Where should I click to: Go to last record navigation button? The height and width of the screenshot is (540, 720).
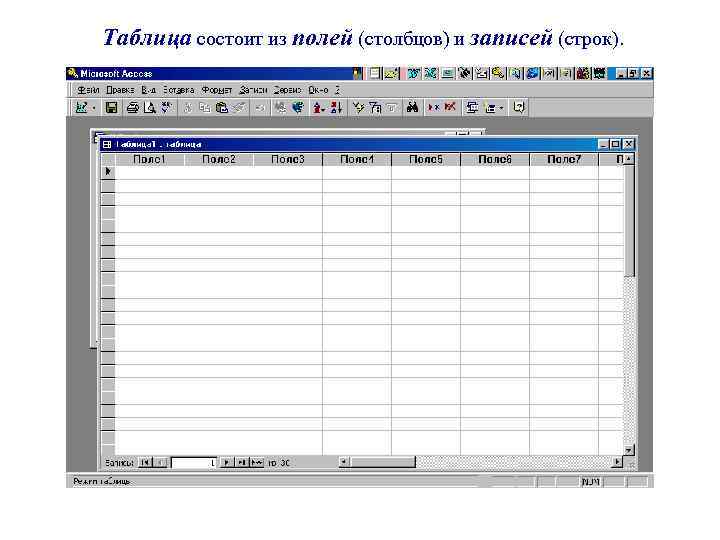(242, 463)
